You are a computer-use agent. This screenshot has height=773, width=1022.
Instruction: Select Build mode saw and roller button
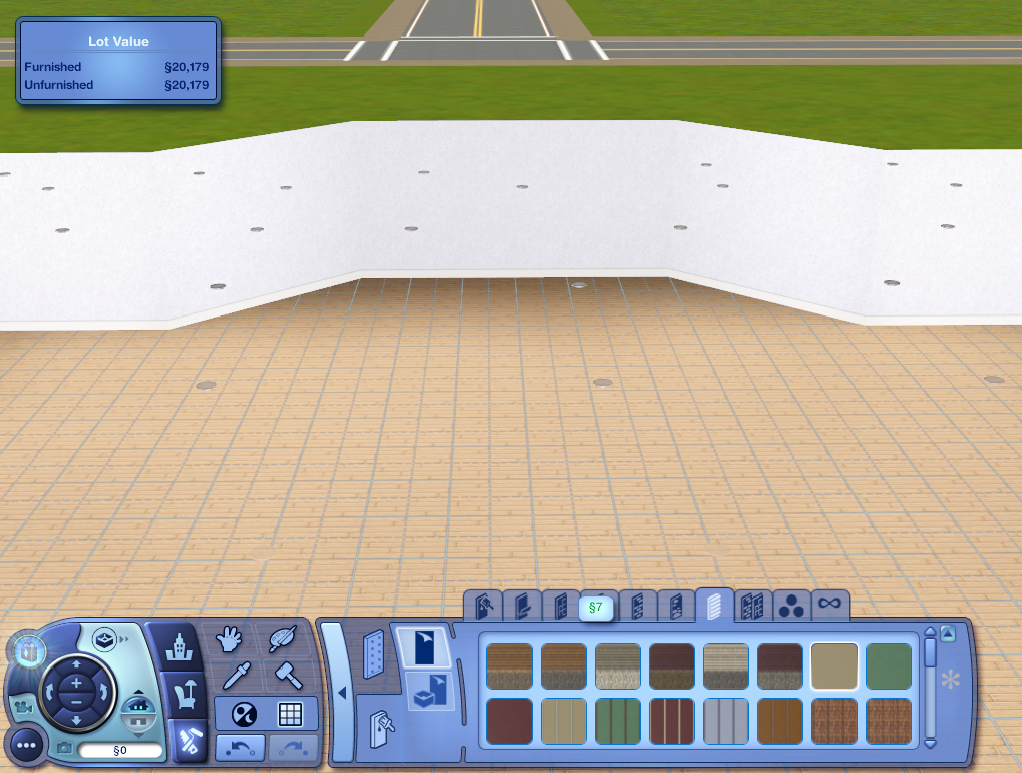click(x=190, y=740)
